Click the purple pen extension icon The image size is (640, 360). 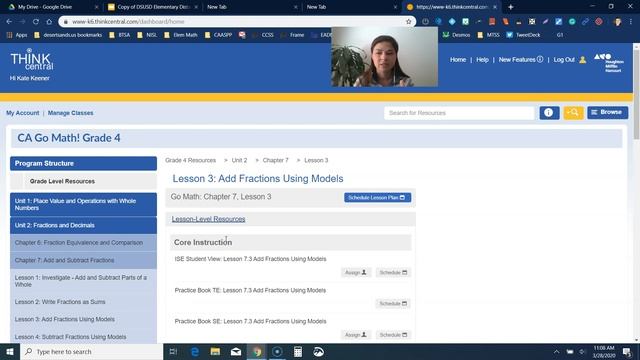pos(545,22)
